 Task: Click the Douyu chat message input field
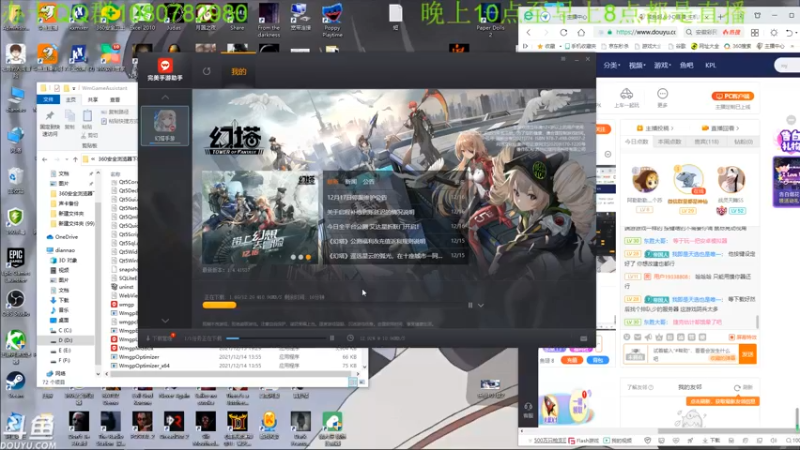click(x=692, y=354)
